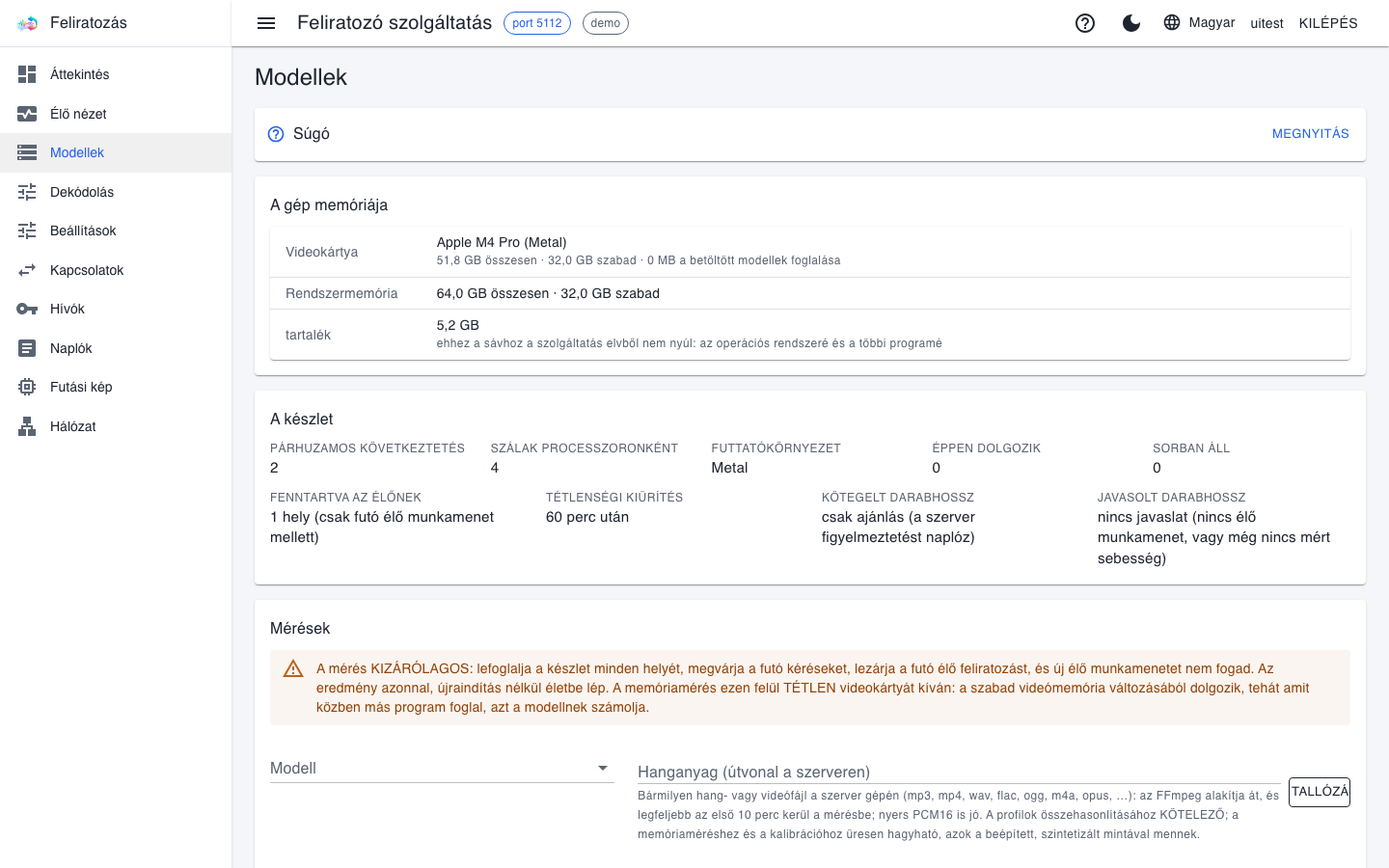This screenshot has width=1389, height=868.
Task: Click the Modellek page heading
Action: coord(301,77)
